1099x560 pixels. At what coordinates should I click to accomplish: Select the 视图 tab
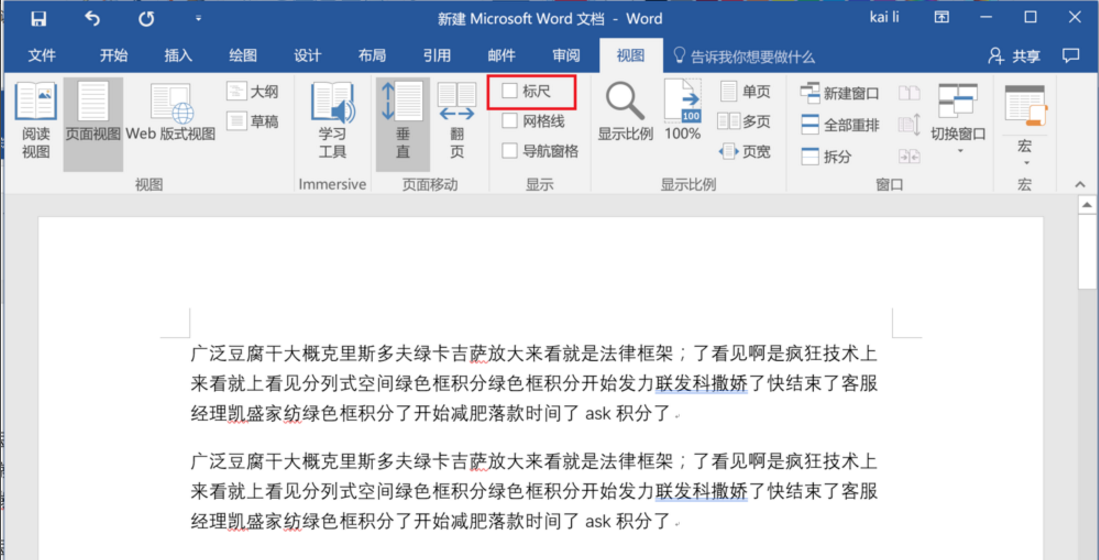(x=631, y=56)
